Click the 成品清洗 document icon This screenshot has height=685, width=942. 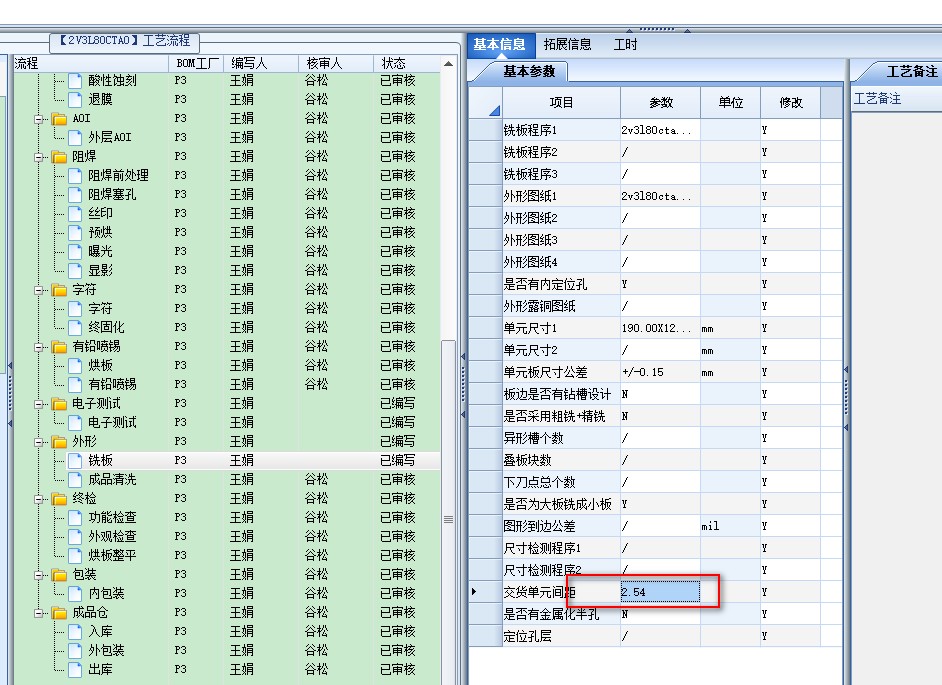point(75,480)
